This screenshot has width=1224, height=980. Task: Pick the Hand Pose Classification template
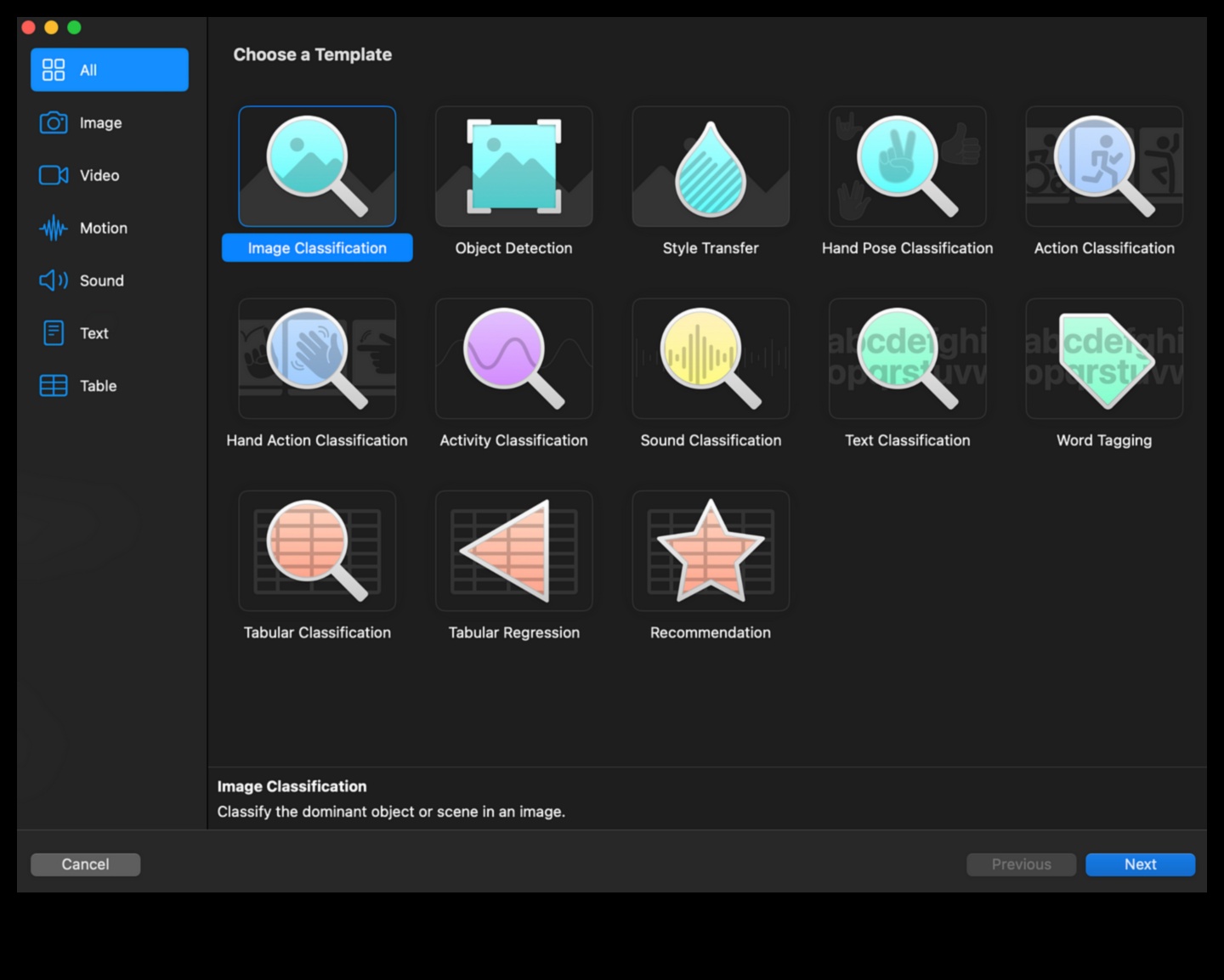(x=907, y=167)
